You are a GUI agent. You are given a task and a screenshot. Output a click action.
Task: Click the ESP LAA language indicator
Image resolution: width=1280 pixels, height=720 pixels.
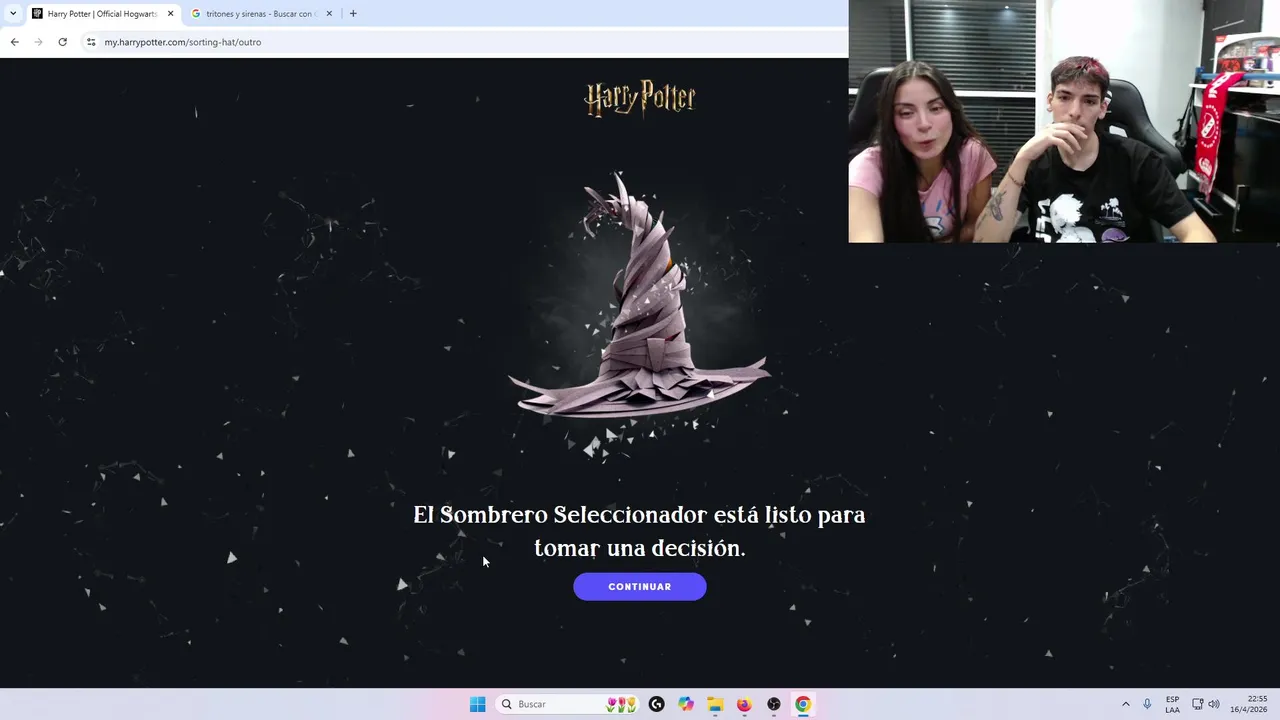(x=1172, y=704)
